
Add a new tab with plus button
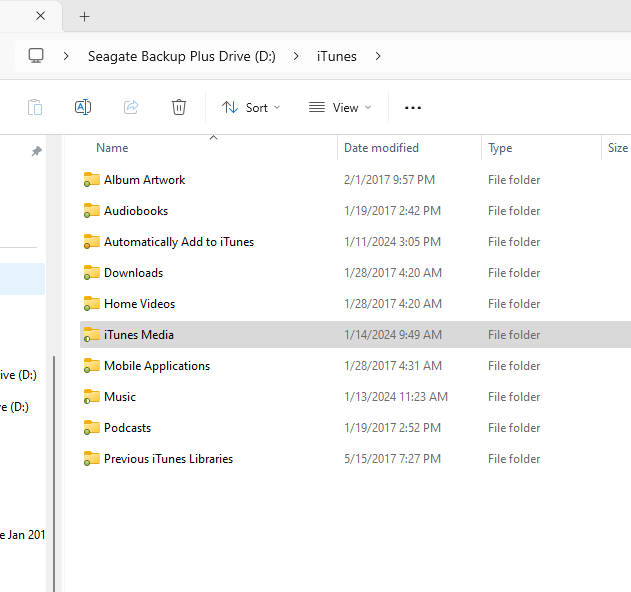pos(85,17)
